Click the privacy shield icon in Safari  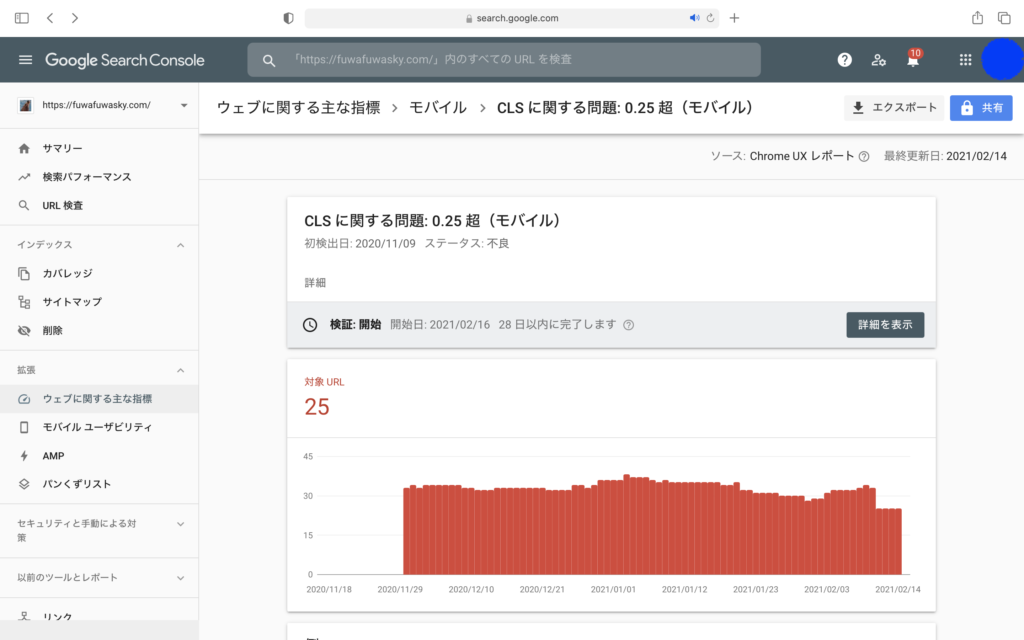(288, 18)
